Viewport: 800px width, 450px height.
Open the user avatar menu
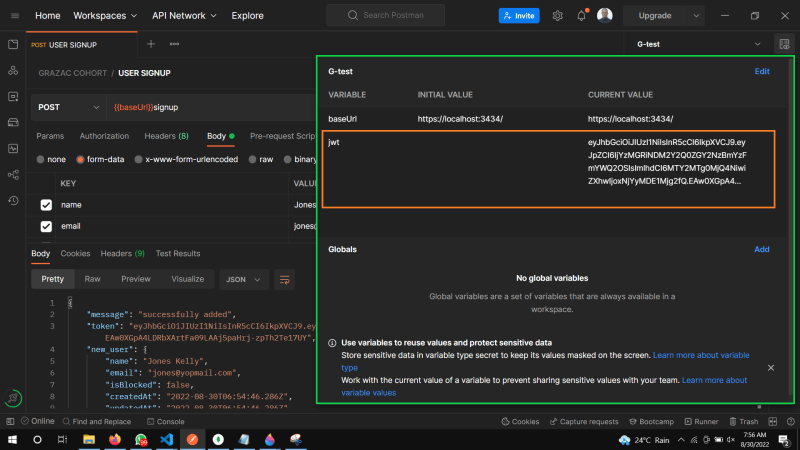point(605,16)
